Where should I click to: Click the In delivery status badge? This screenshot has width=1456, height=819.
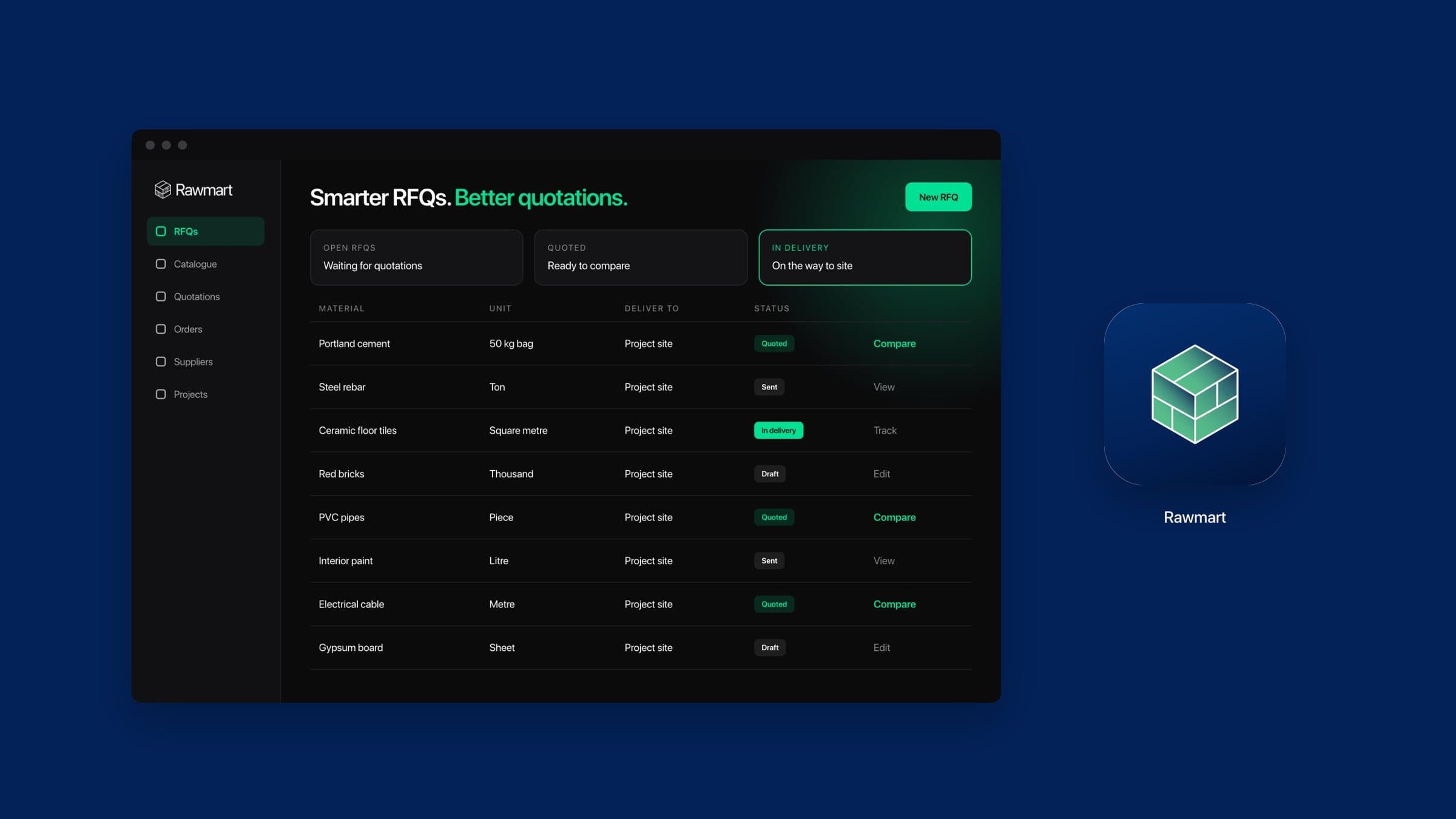click(778, 430)
